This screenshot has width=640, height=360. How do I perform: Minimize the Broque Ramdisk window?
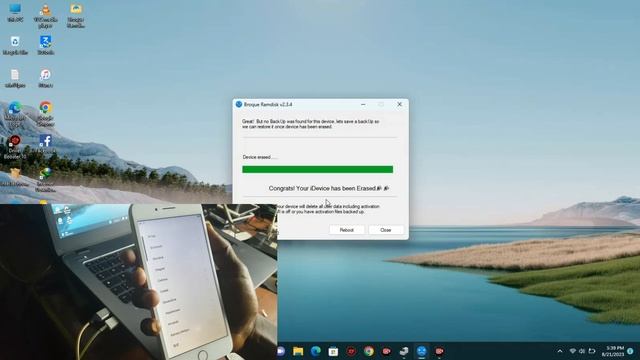(363, 104)
